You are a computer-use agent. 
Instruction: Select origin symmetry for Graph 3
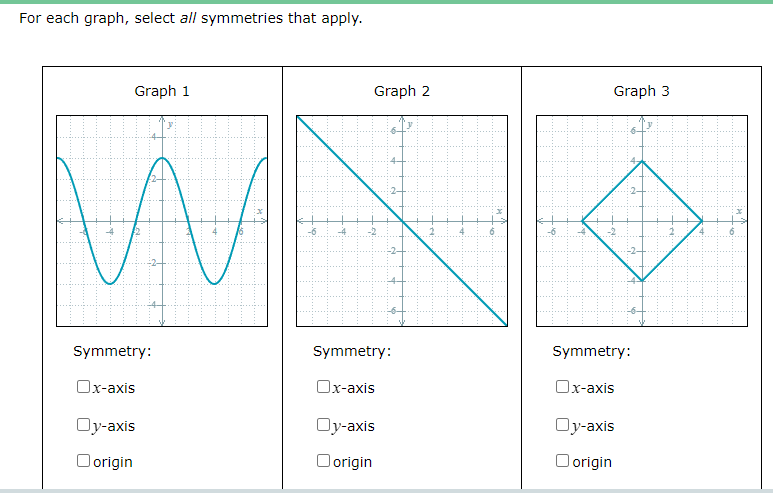pyautogui.click(x=563, y=462)
